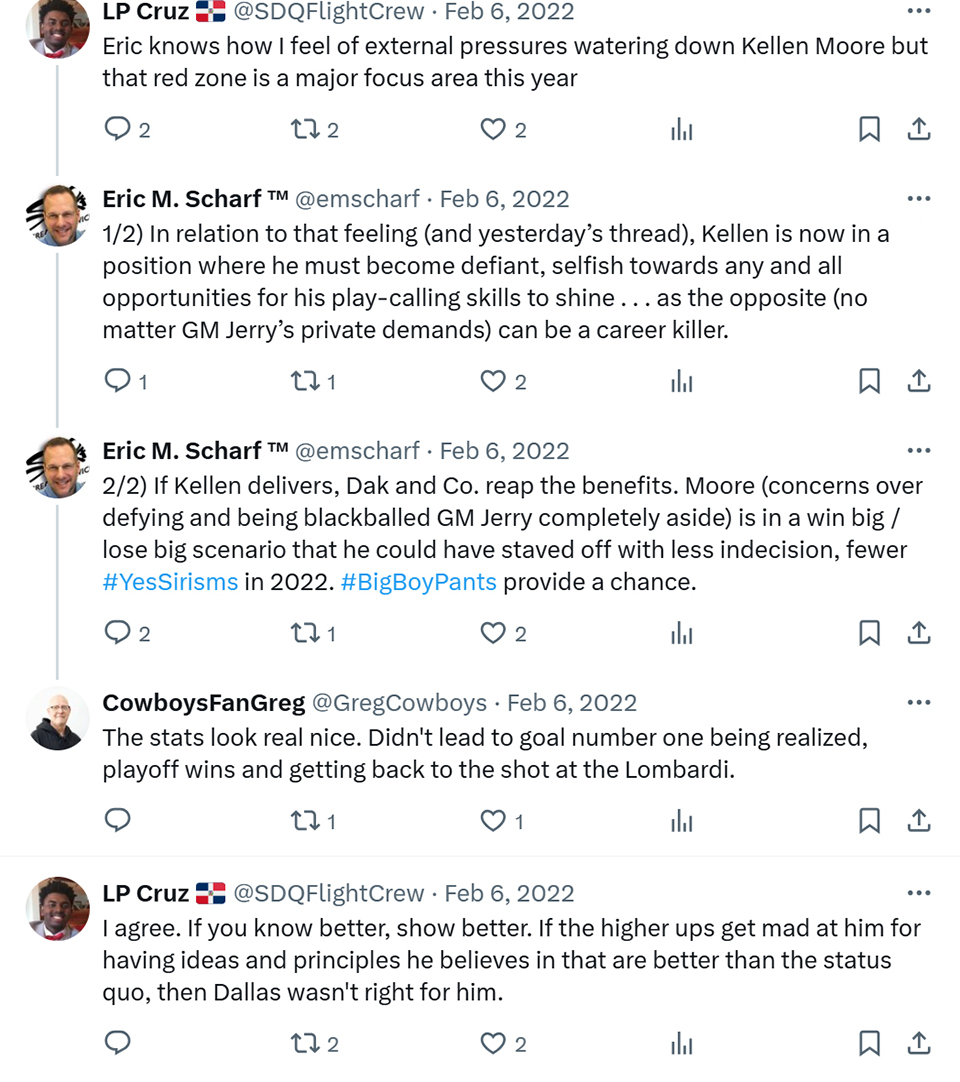This screenshot has width=960, height=1082.
Task: View analytics on last LP Cruz tweet
Action: coord(681,1043)
